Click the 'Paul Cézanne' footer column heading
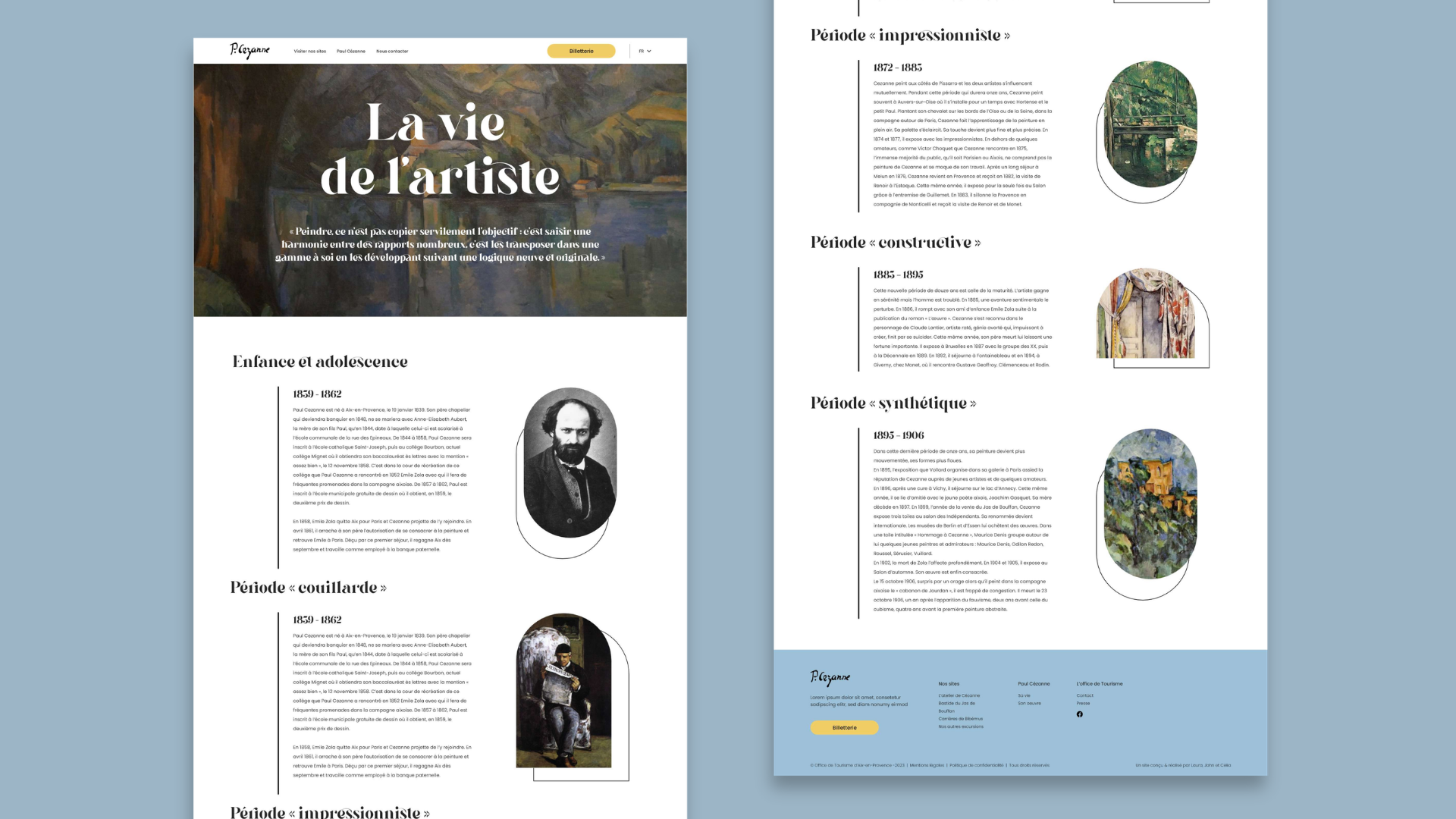 (x=1034, y=684)
